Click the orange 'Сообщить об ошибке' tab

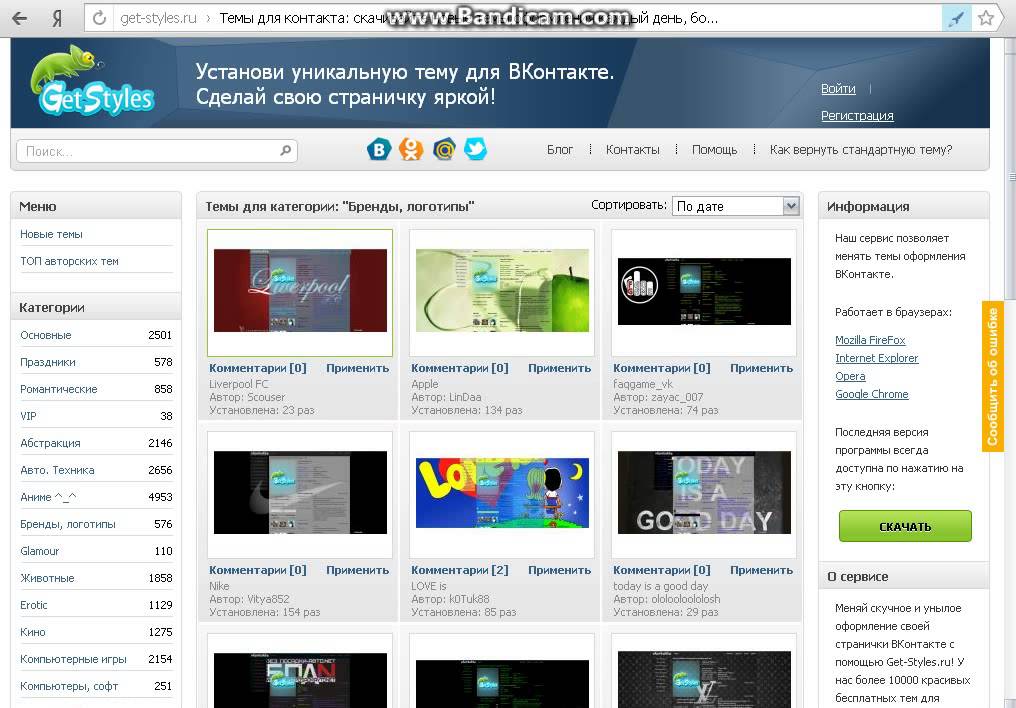click(993, 376)
